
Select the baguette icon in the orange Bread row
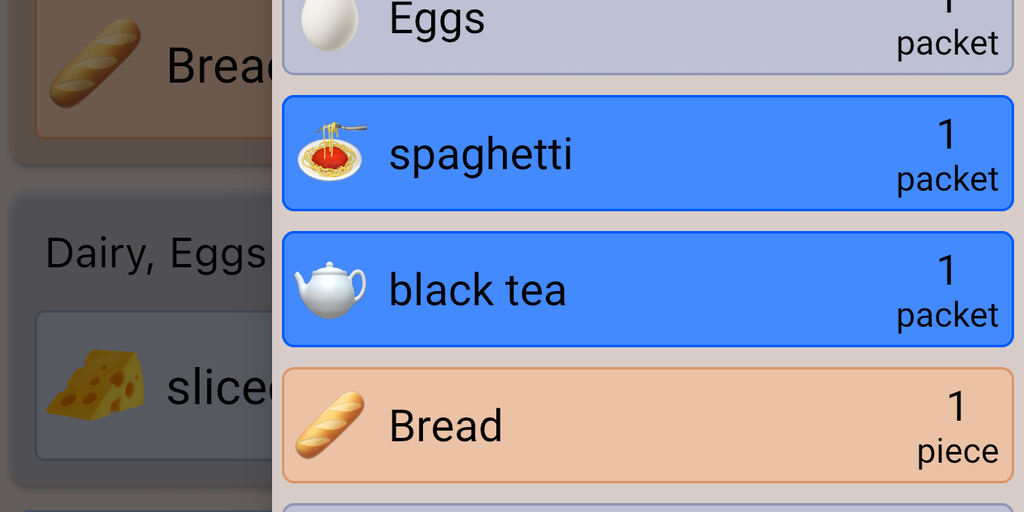tap(330, 425)
